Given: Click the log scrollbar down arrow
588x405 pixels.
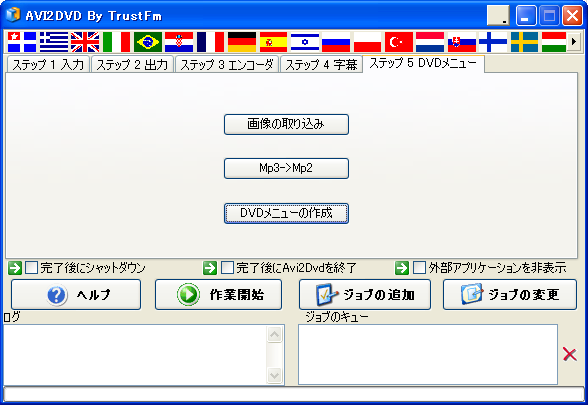Looking at the screenshot, I should [274, 375].
